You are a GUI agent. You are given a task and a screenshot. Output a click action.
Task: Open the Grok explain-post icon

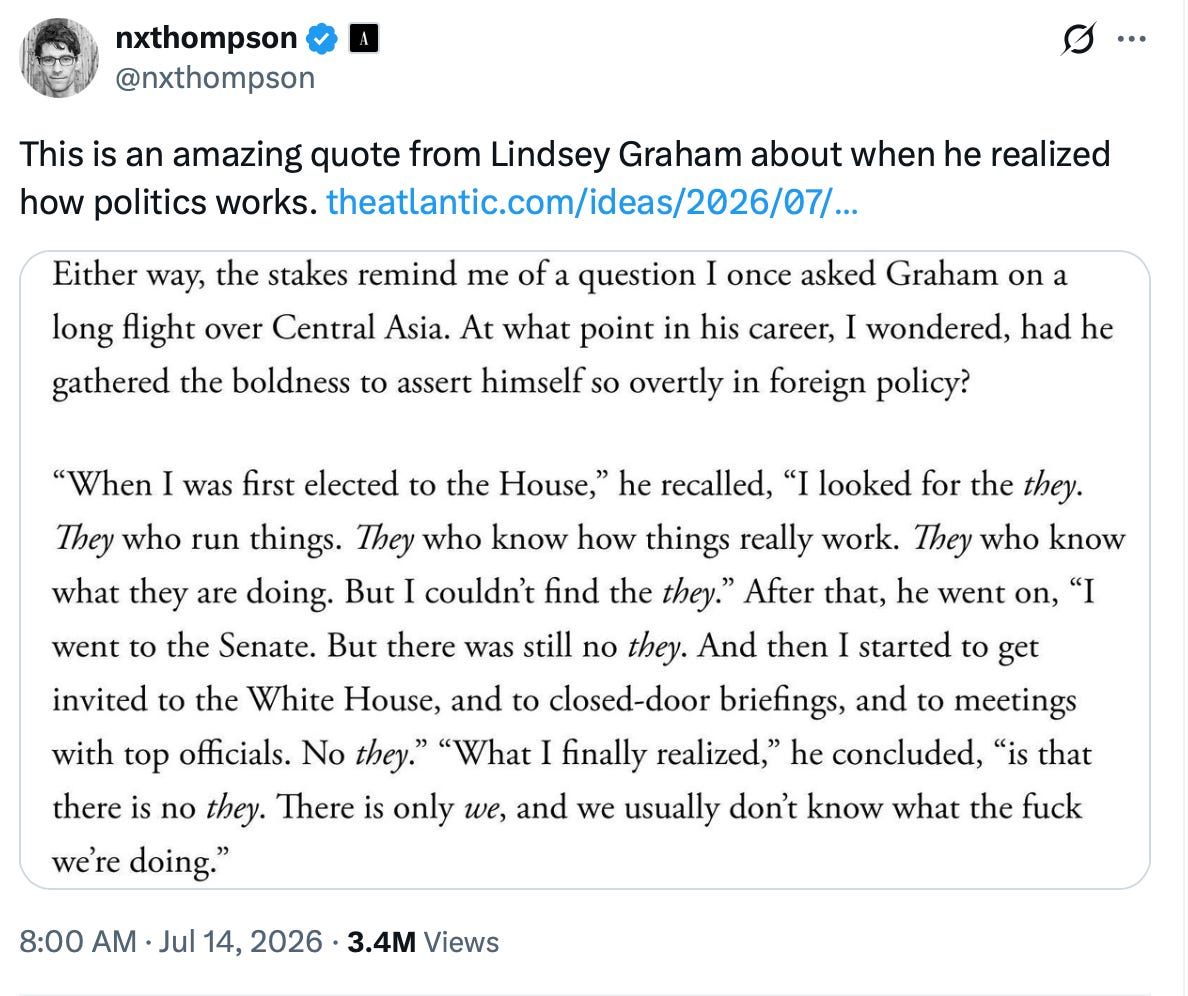pyautogui.click(x=1077, y=39)
